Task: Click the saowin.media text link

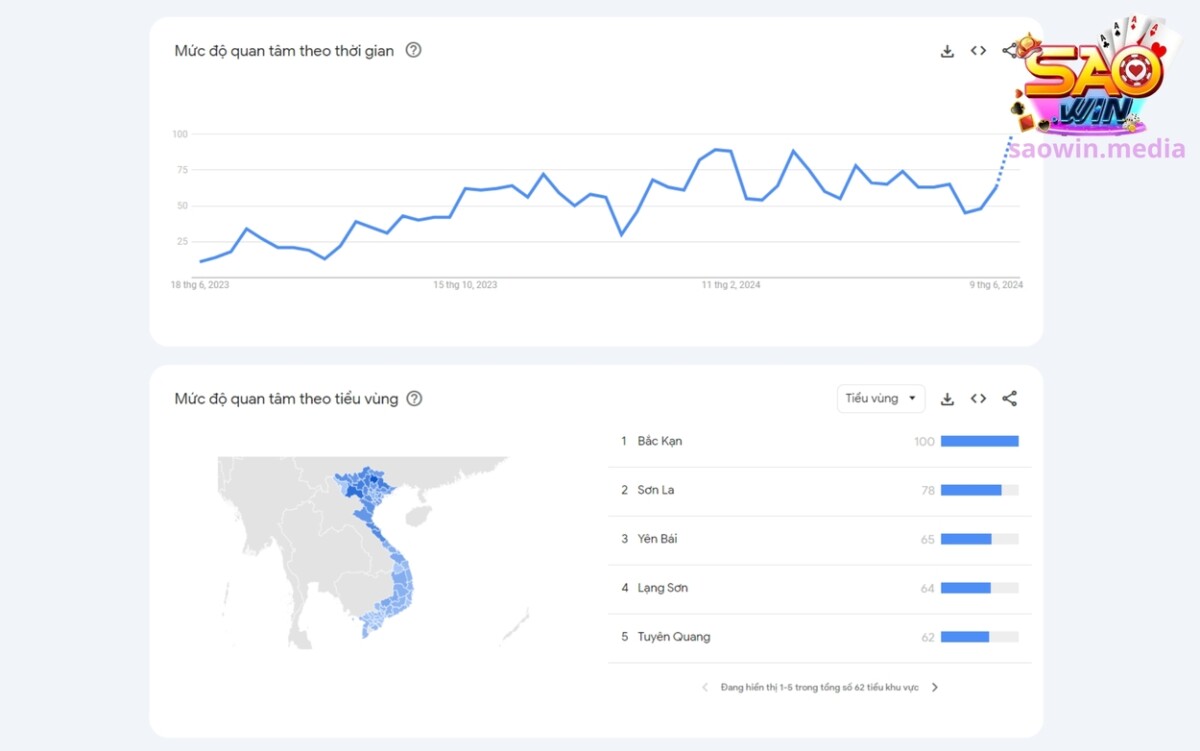Action: point(1096,150)
